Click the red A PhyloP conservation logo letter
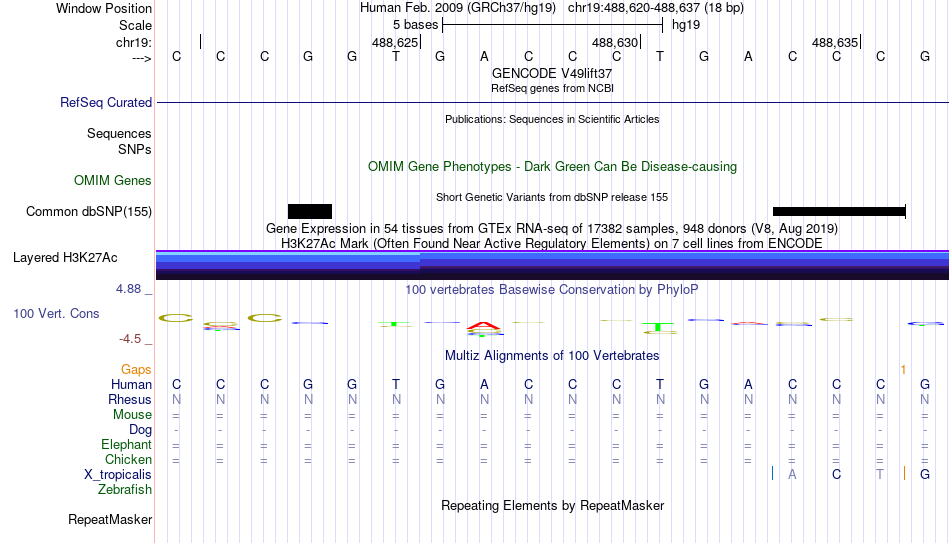Screen dimensions: 950x543 483,327
